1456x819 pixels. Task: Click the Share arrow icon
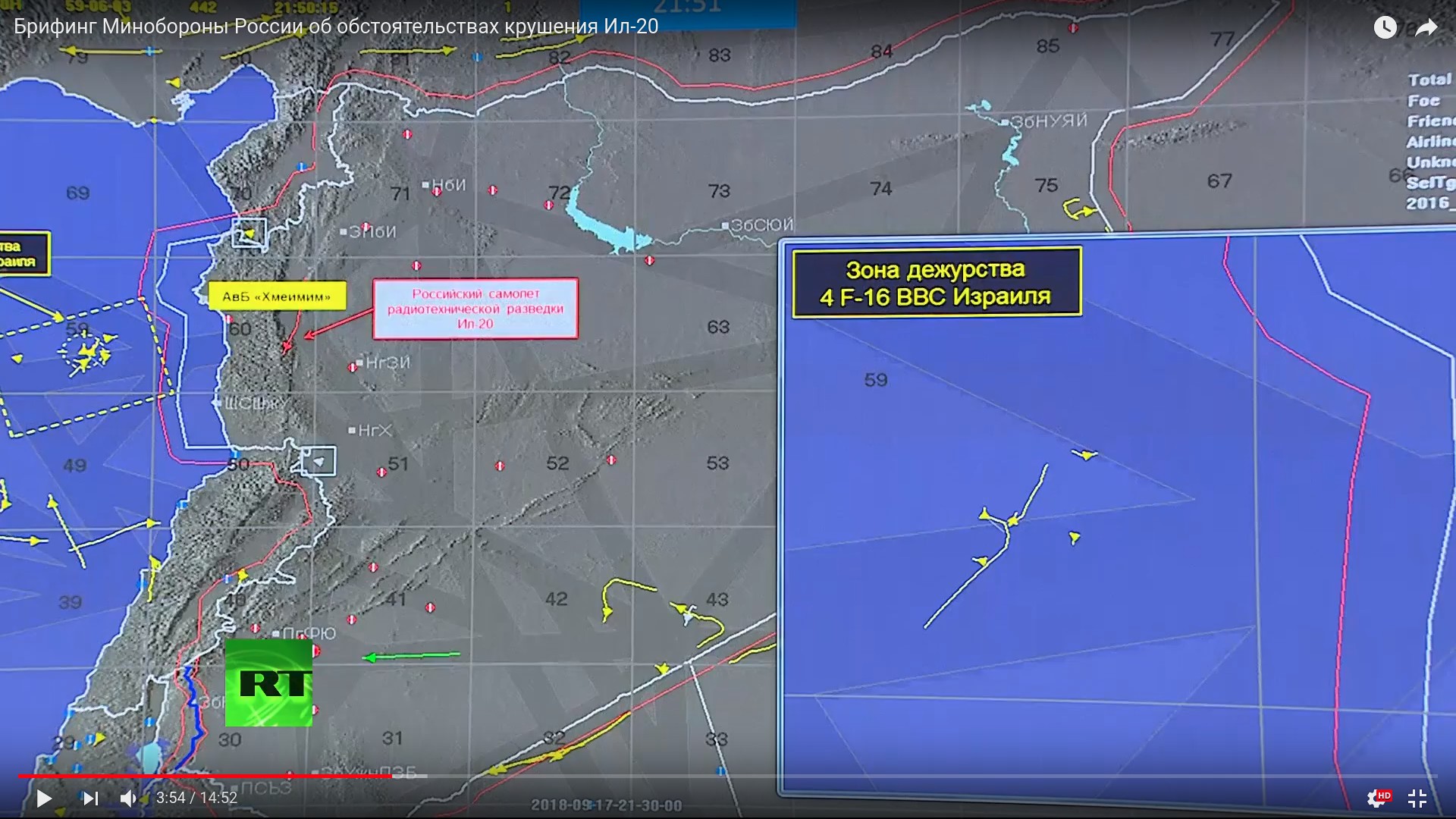click(x=1426, y=28)
